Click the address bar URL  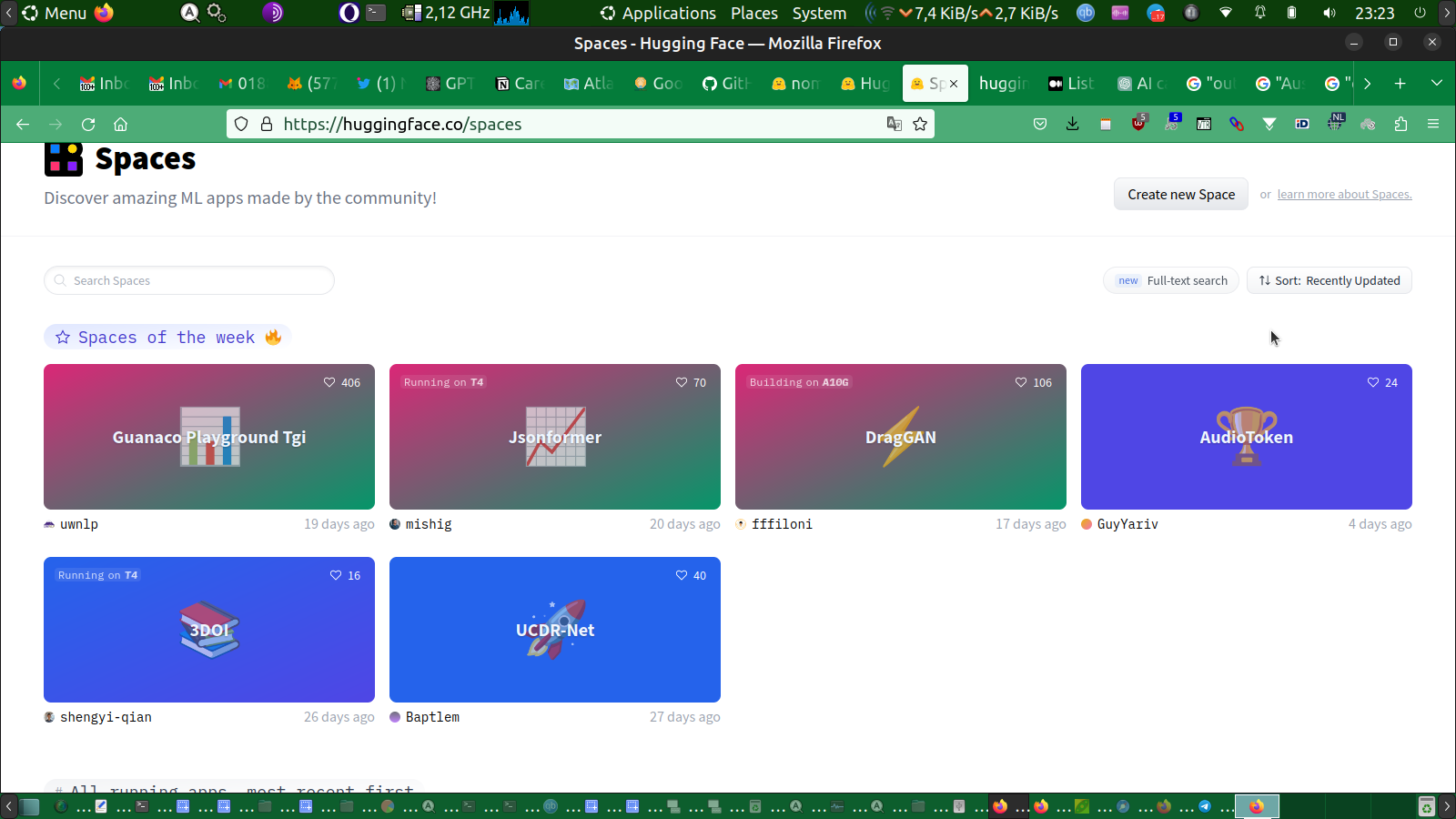[402, 124]
